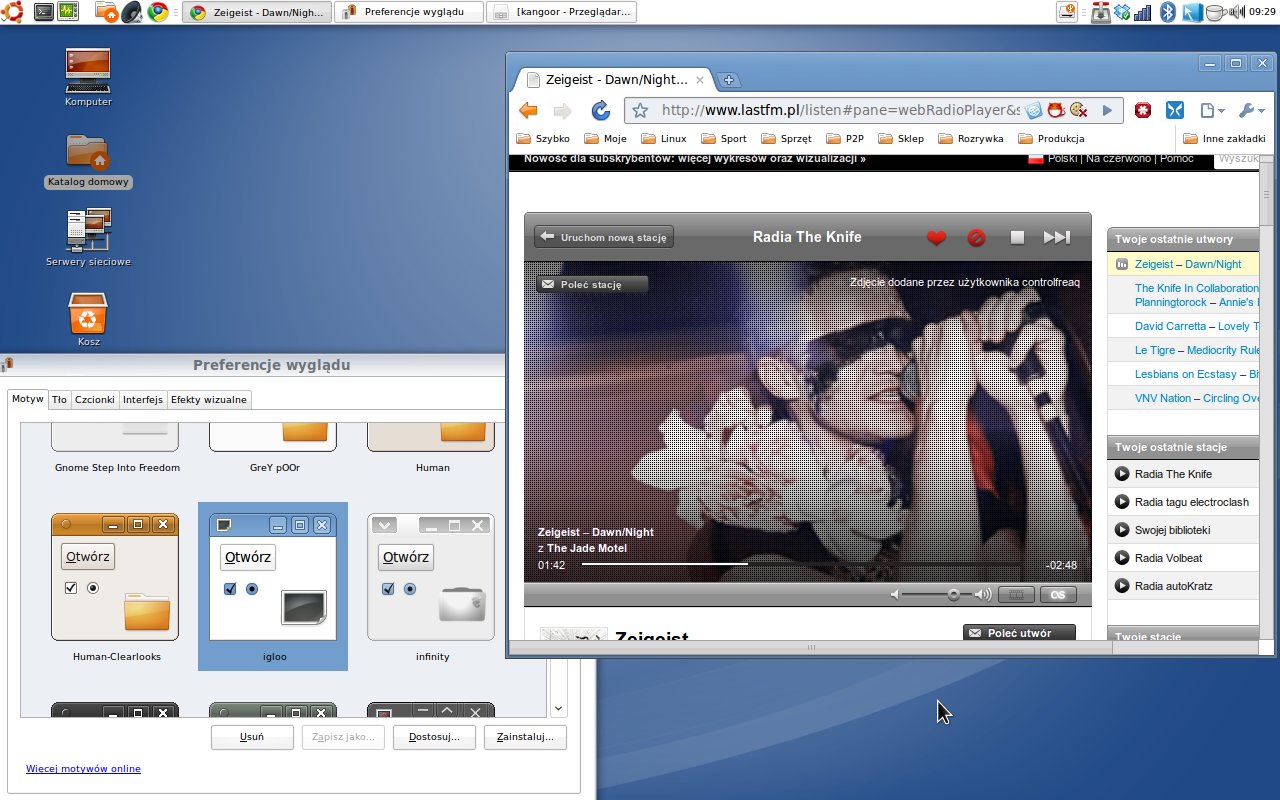Open Więcej motywów online link
This screenshot has height=800, width=1280.
pyautogui.click(x=83, y=769)
